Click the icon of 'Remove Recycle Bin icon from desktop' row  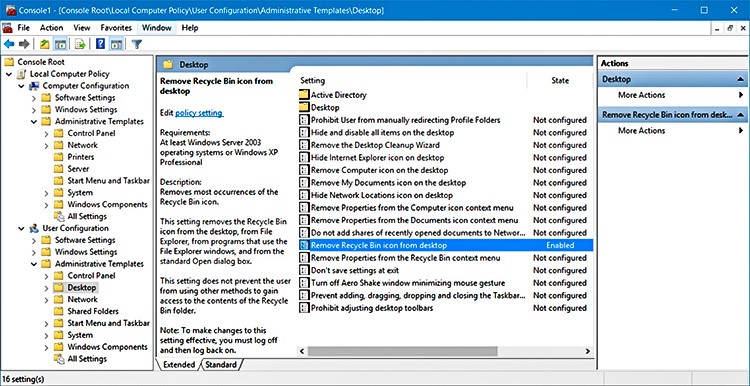[x=304, y=245]
